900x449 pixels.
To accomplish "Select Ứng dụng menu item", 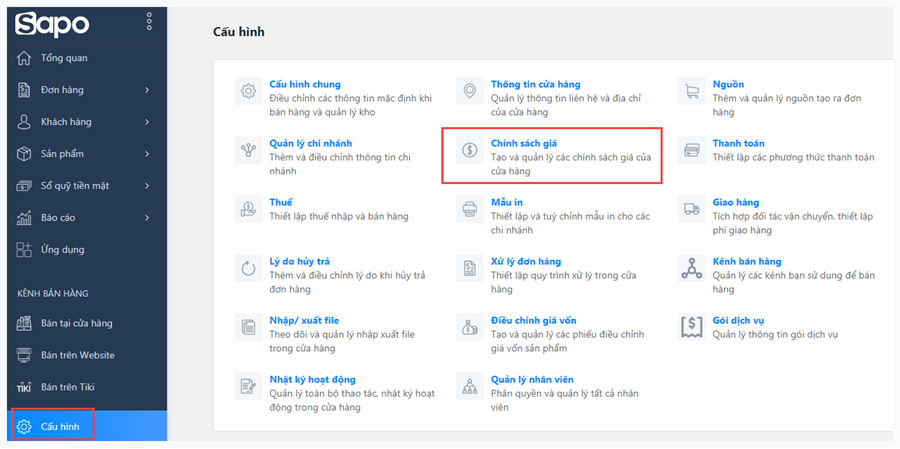I will pyautogui.click(x=63, y=250).
